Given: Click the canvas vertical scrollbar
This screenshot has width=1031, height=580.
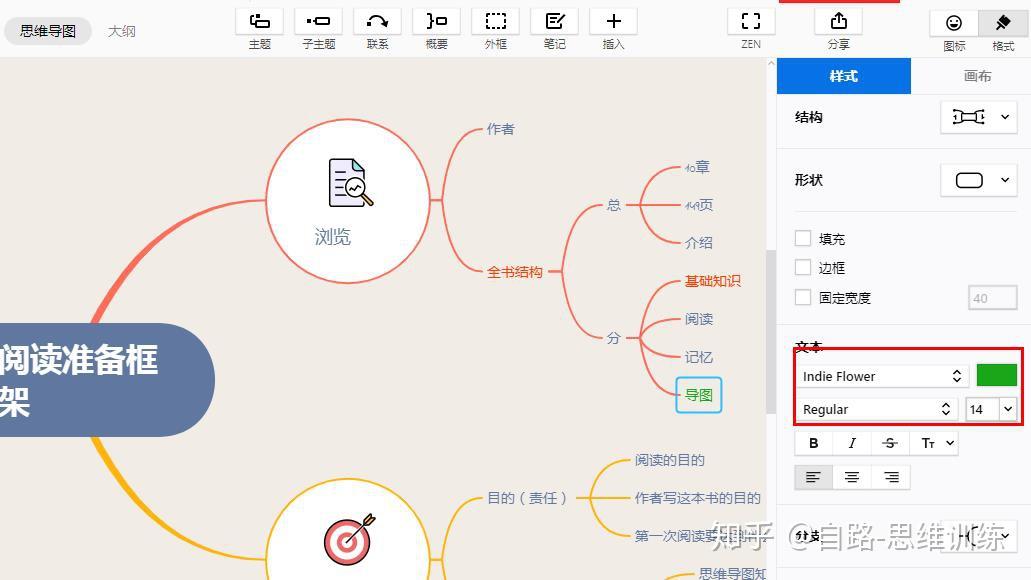Looking at the screenshot, I should point(771,332).
